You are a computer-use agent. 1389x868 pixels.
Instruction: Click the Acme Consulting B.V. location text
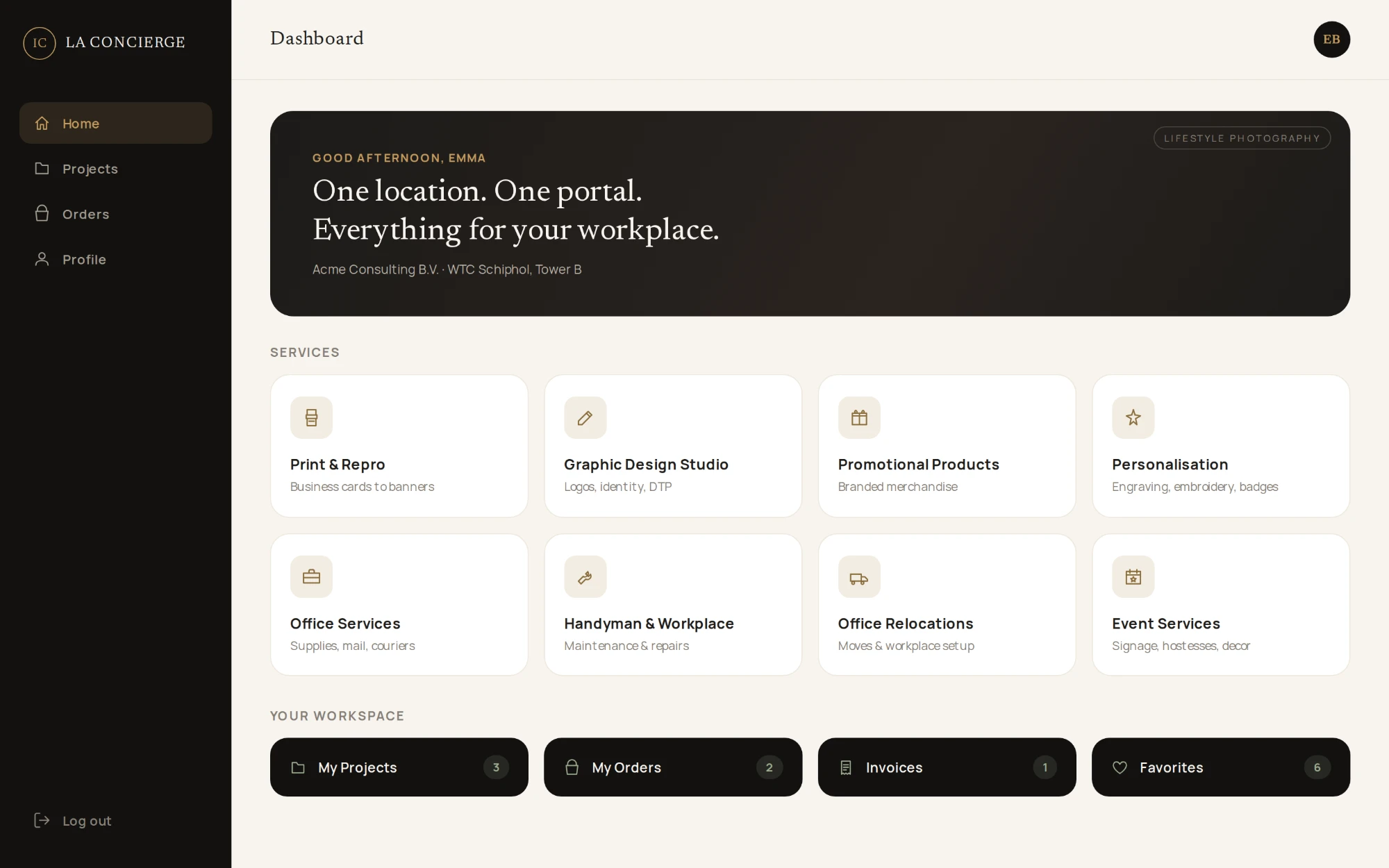pos(447,269)
